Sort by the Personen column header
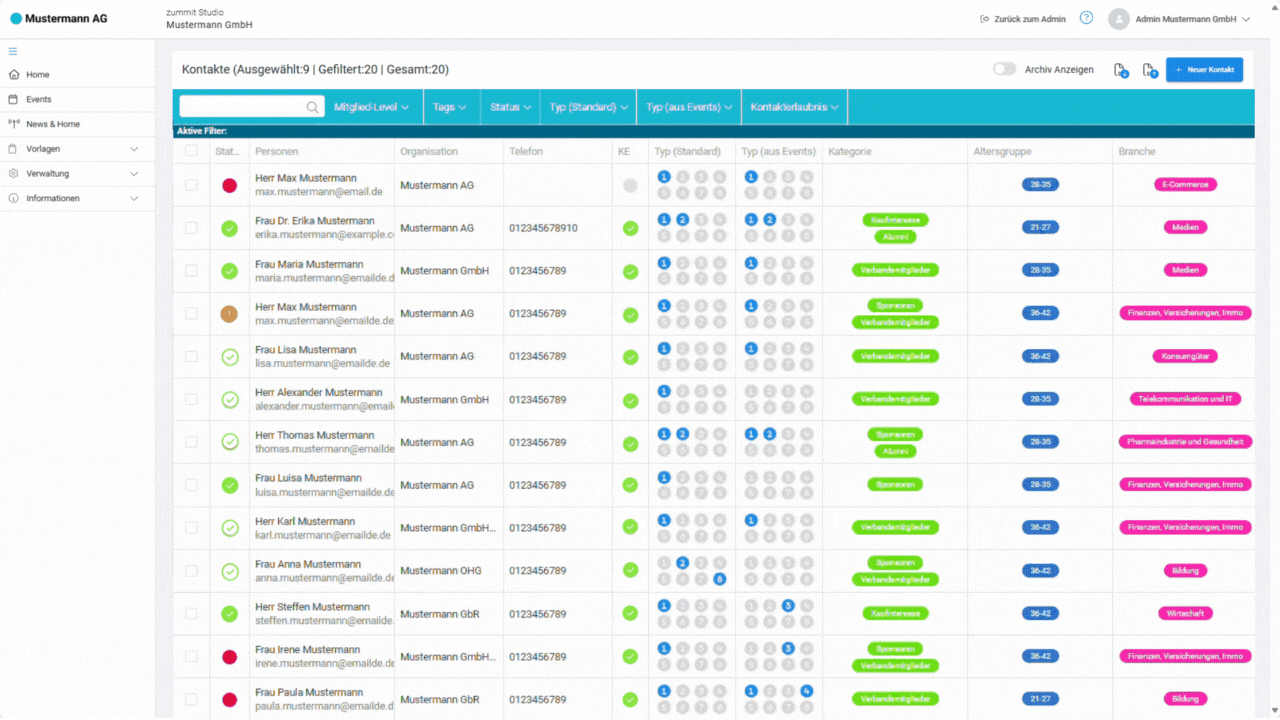 pyautogui.click(x=276, y=152)
